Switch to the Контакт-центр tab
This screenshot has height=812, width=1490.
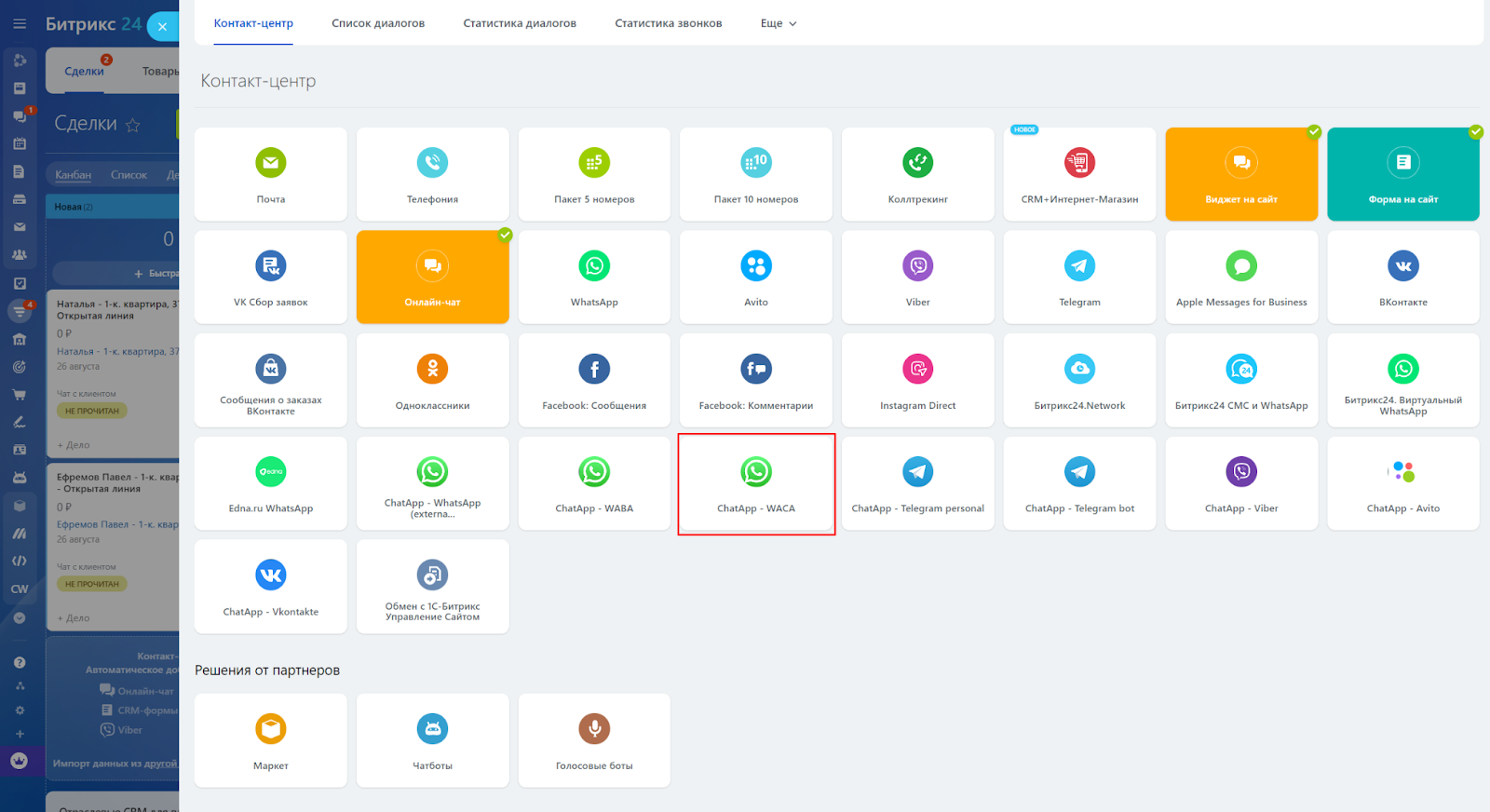[253, 23]
